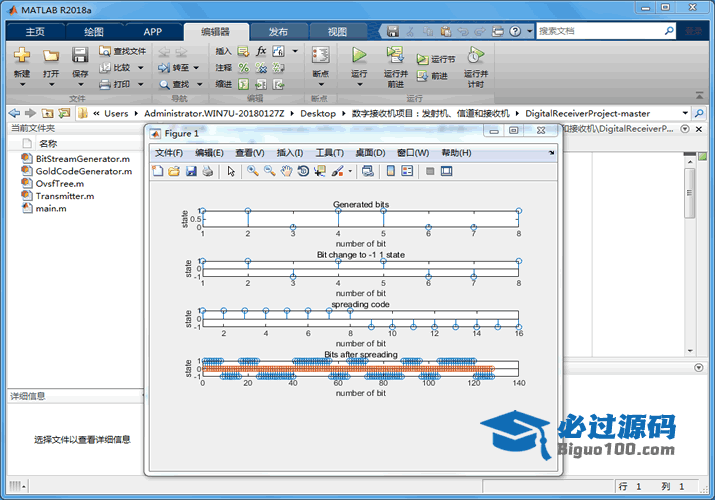Click Run and Advance (运行并前进) icon
Image resolution: width=715 pixels, height=500 pixels.
(x=395, y=55)
